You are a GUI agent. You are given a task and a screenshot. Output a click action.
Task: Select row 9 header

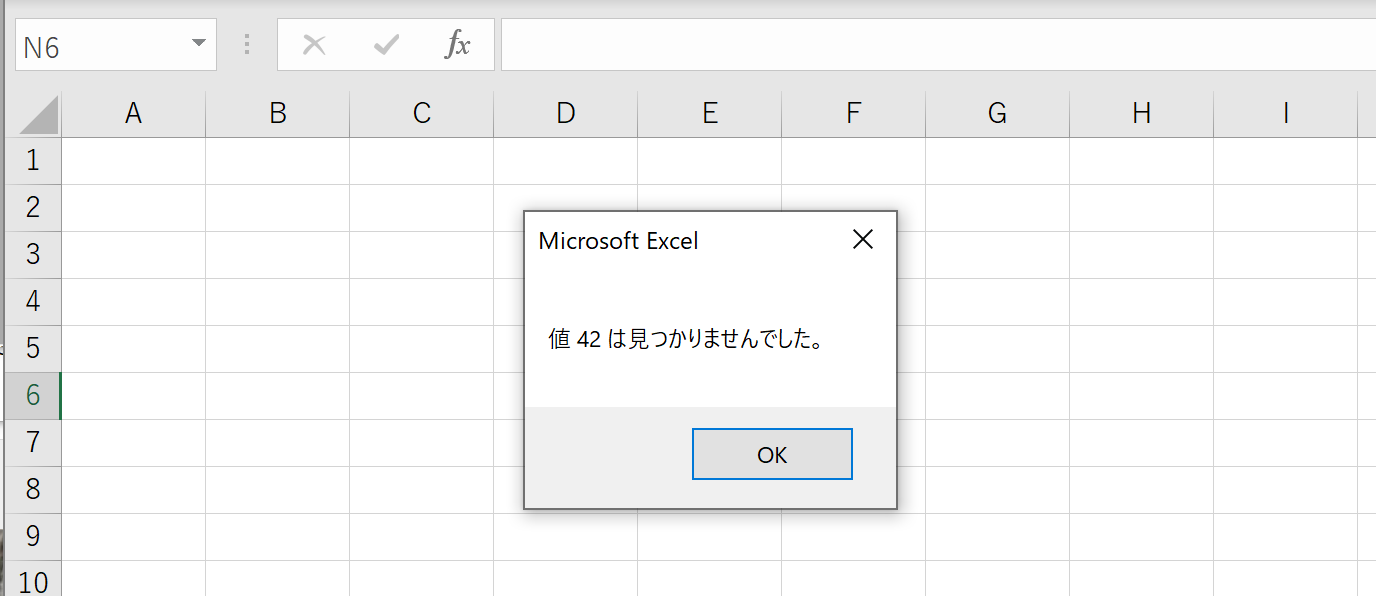tap(33, 536)
